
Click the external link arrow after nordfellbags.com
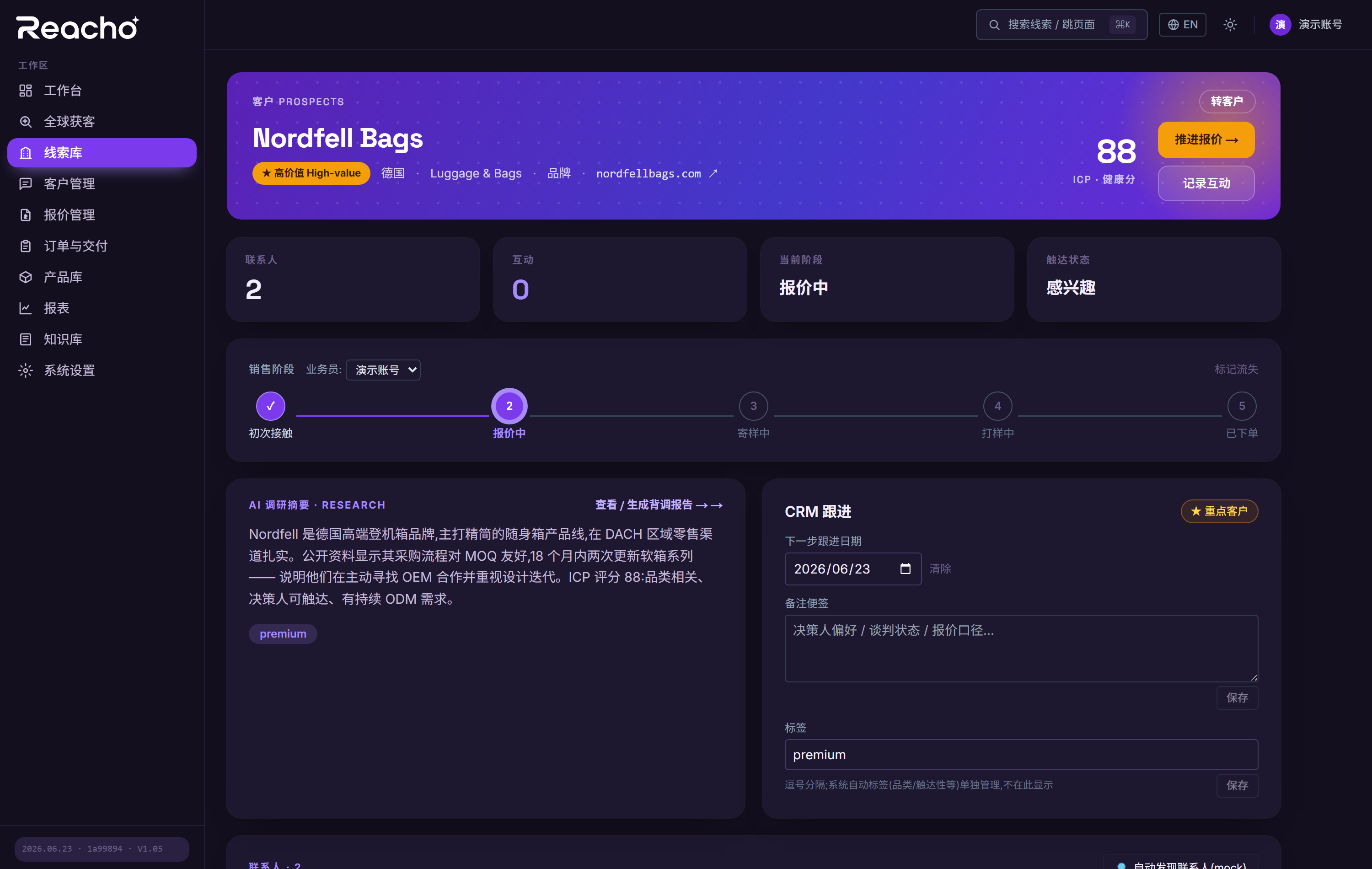tap(713, 173)
